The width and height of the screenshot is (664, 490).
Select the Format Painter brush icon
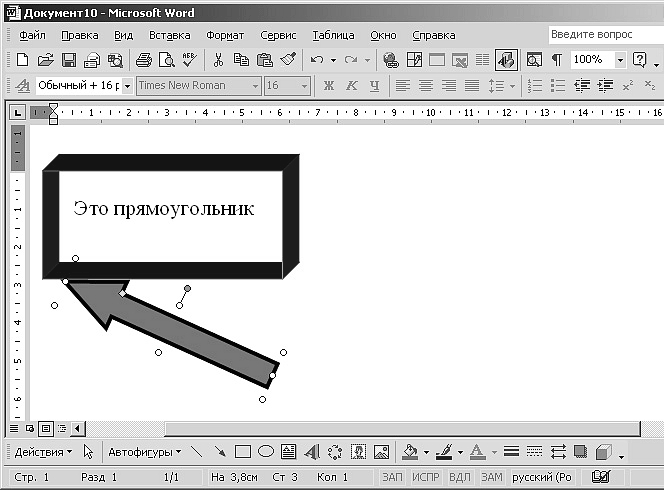point(288,60)
